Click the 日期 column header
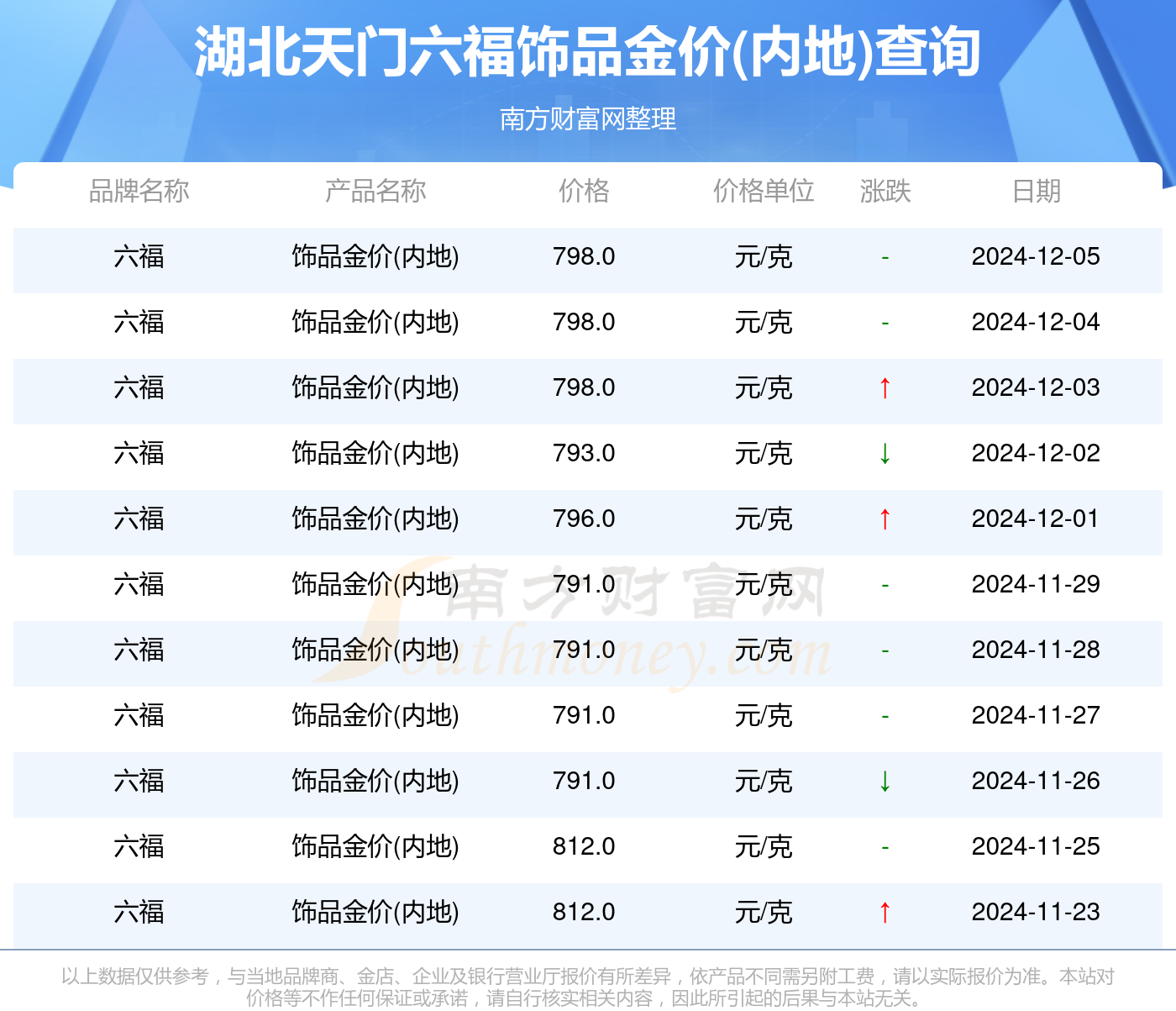 click(1037, 192)
